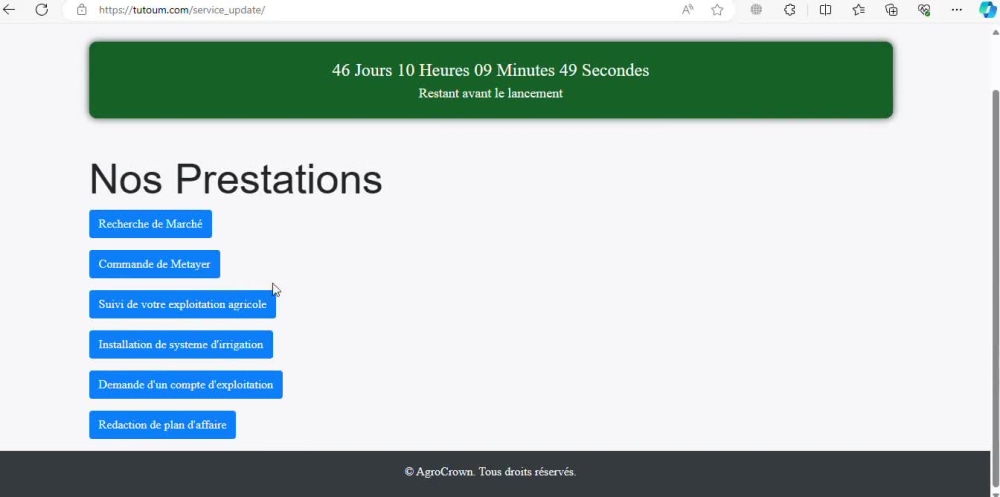Select Redaction de plan d'affaire
1000x497 pixels.
click(163, 425)
